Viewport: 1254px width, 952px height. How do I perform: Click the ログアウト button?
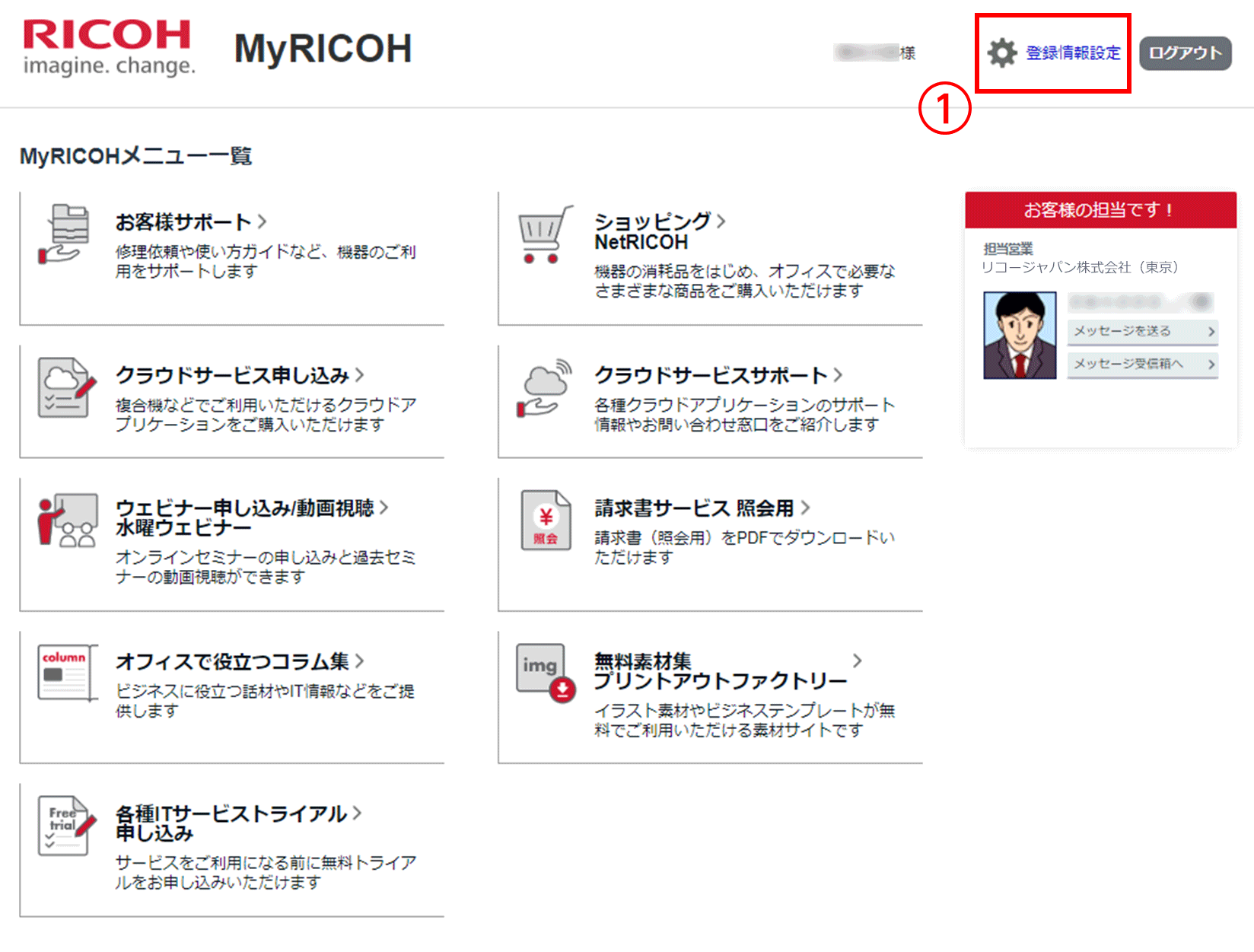tap(1186, 53)
